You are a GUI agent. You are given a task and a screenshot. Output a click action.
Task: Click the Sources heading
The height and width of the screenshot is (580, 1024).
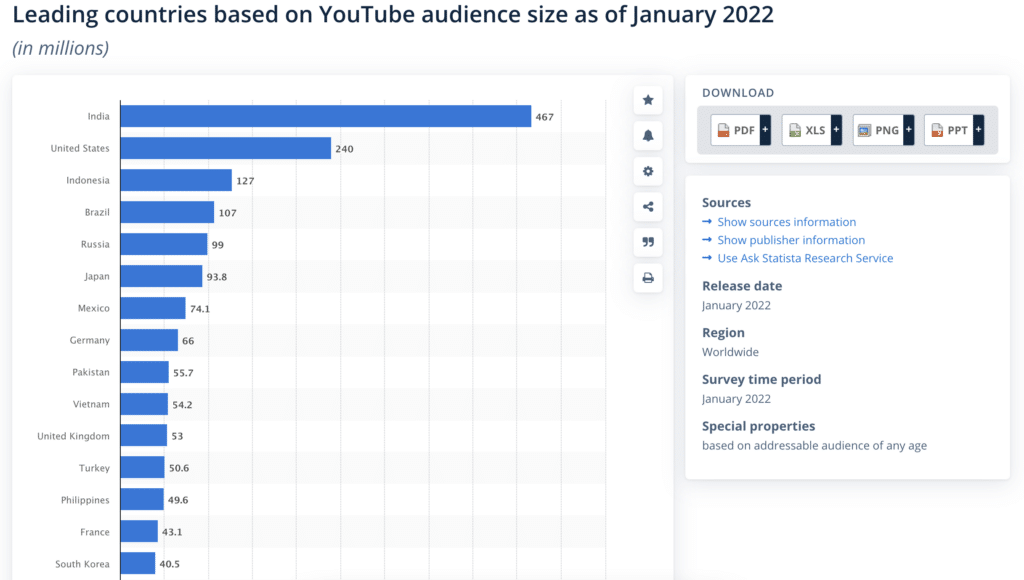point(726,202)
